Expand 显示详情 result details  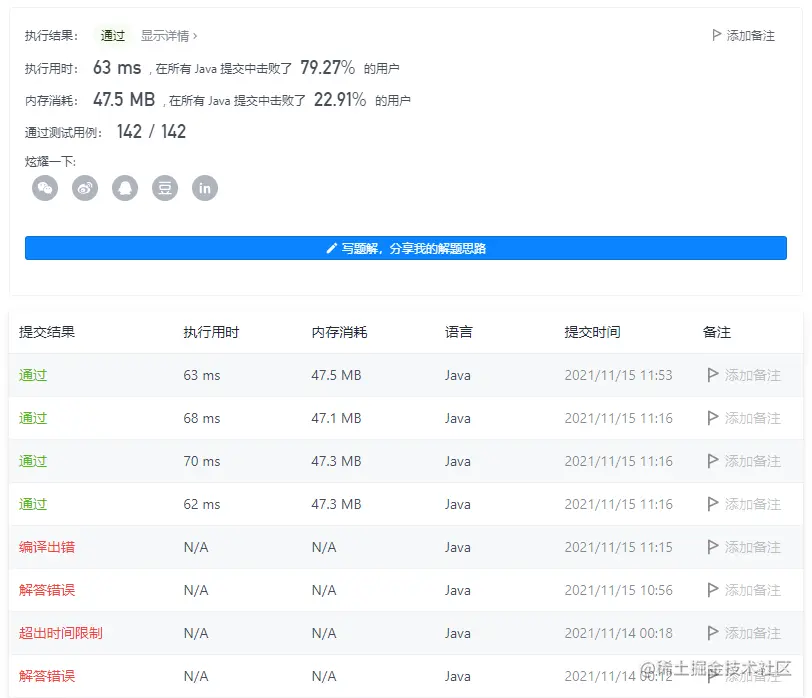coord(169,36)
